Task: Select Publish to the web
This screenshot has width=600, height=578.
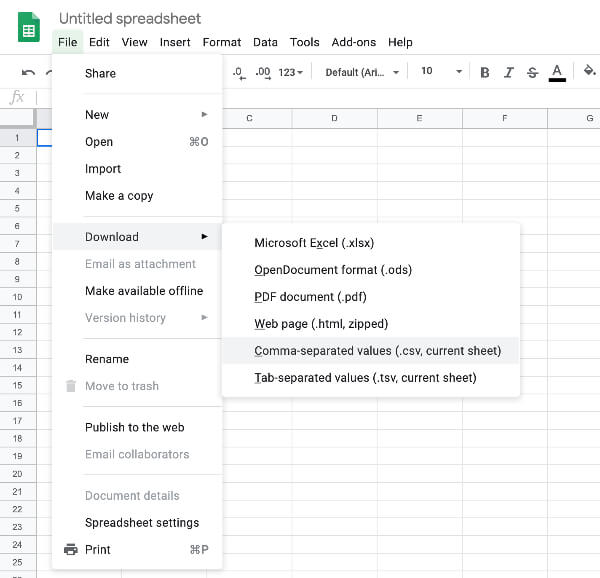Action: coord(137,427)
